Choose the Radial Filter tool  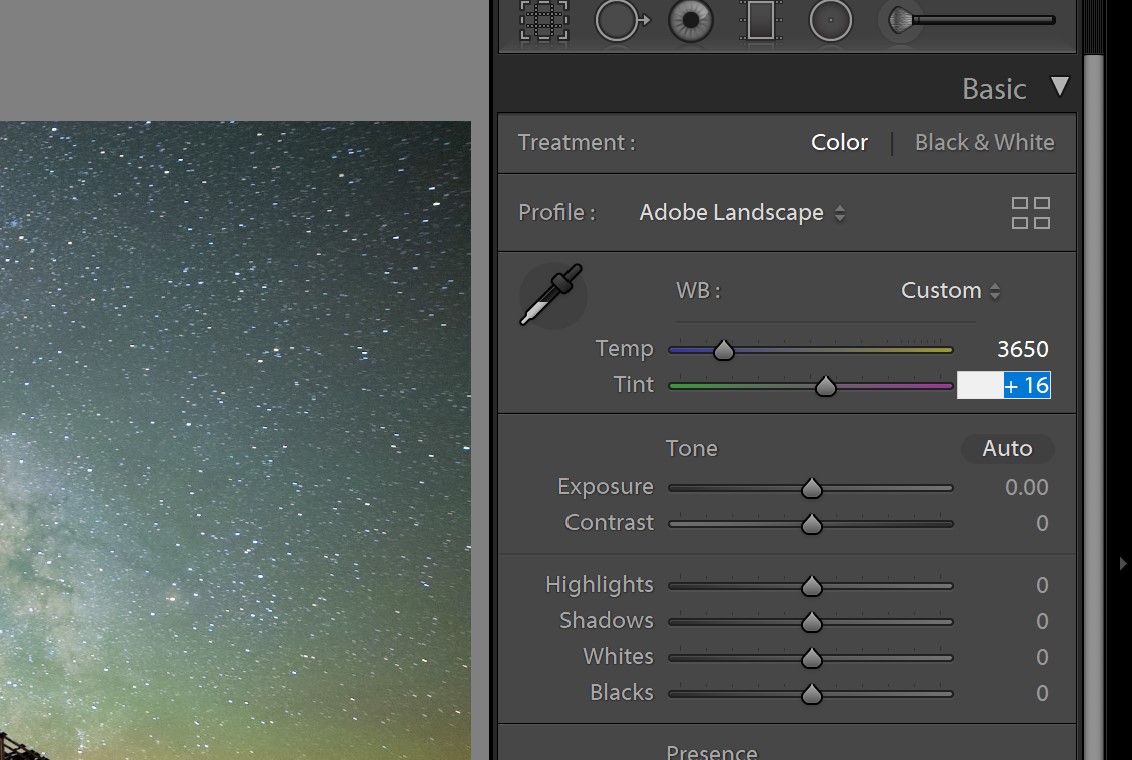[x=831, y=21]
